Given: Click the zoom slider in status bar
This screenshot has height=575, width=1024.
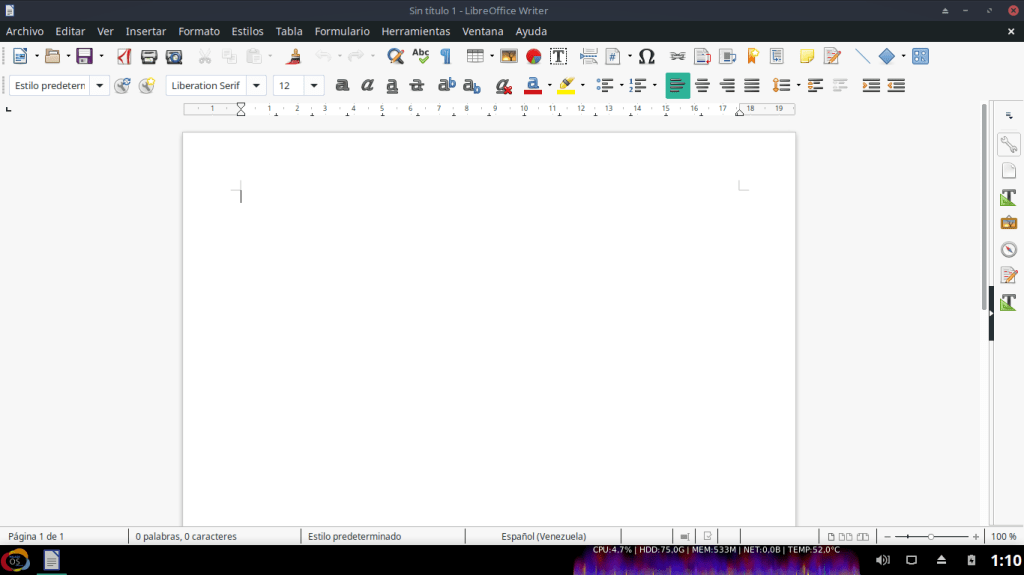Looking at the screenshot, I should tap(931, 537).
